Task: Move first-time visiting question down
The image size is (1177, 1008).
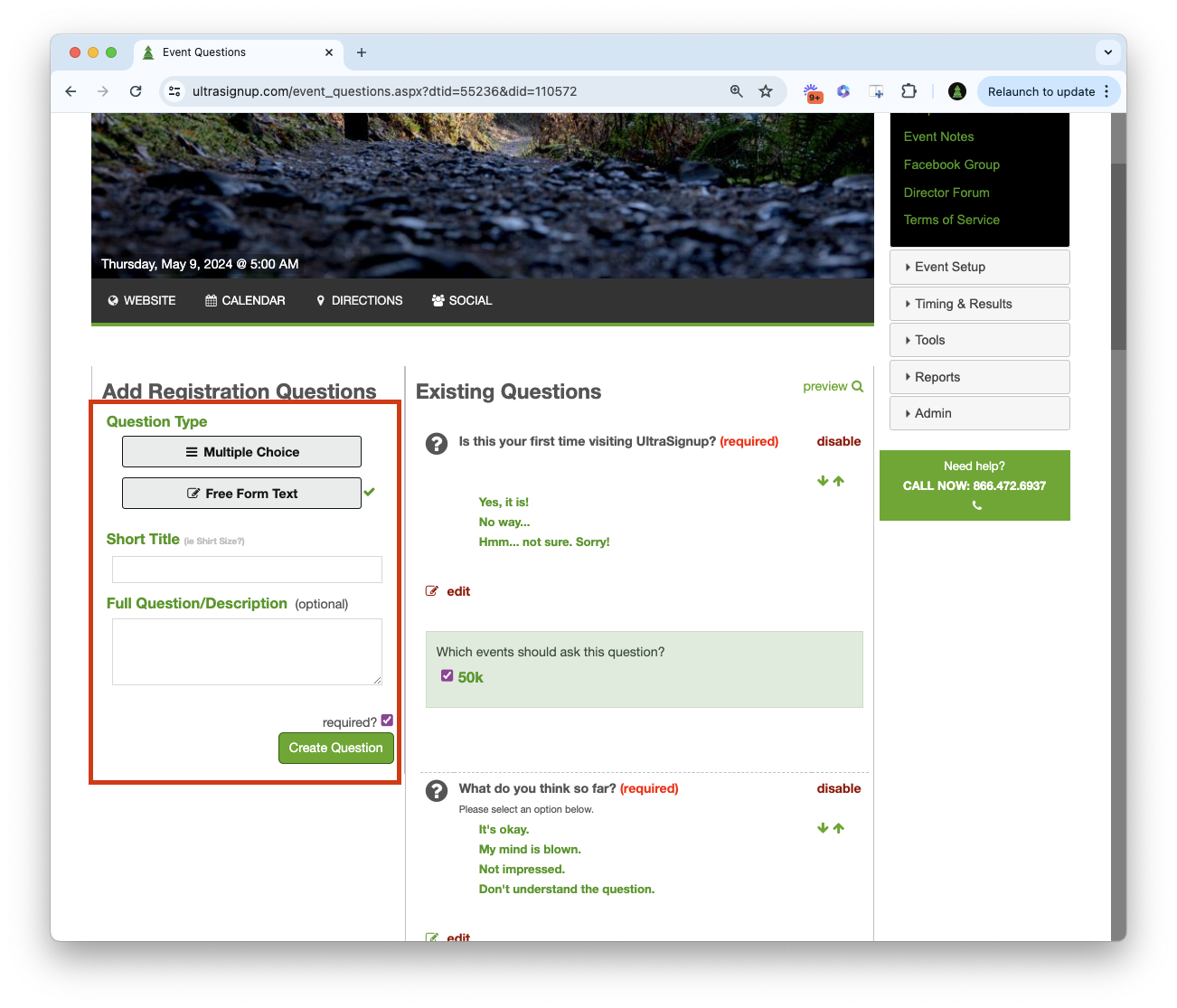Action: tap(823, 481)
